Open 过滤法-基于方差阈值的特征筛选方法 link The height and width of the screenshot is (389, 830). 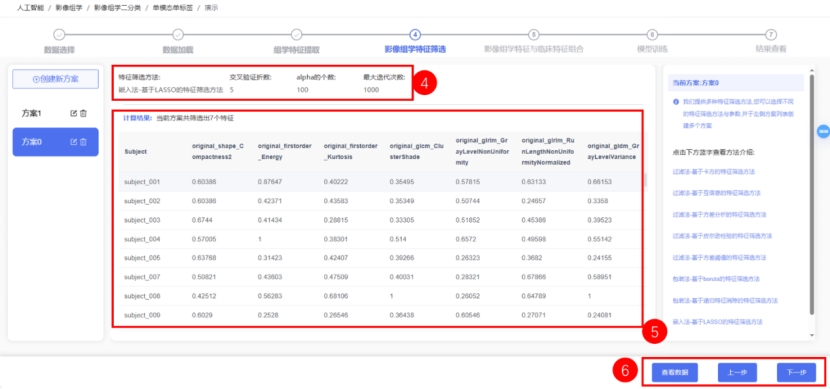click(x=719, y=257)
